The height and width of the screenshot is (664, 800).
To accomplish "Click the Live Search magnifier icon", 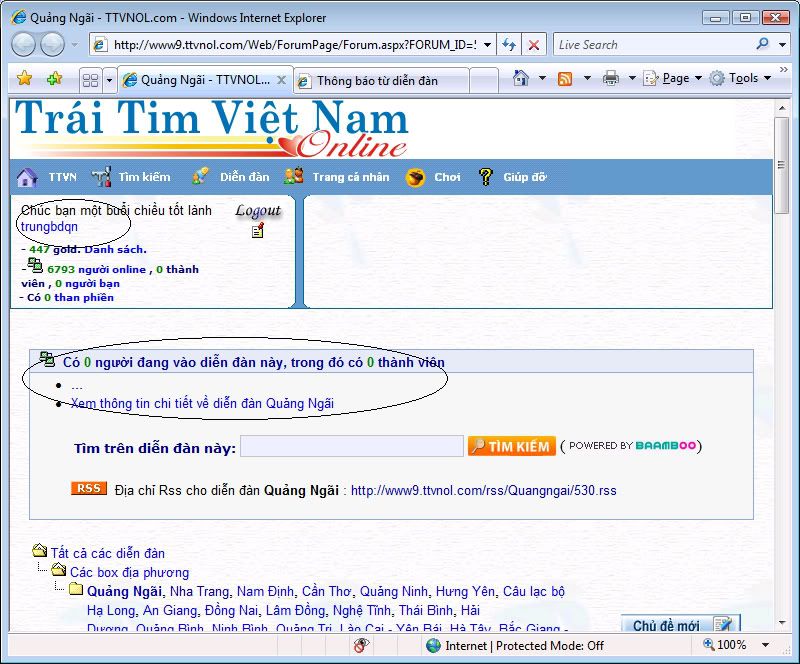I will [763, 44].
